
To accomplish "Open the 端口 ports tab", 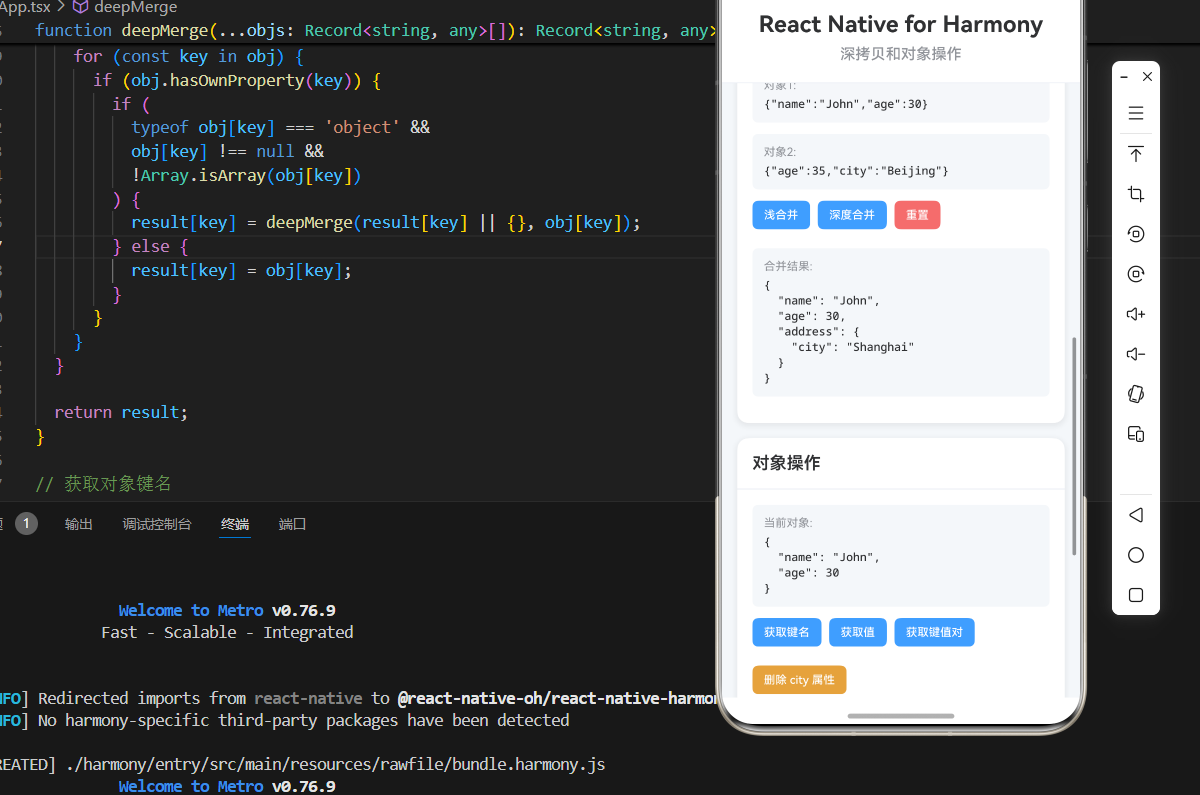I will [x=292, y=524].
